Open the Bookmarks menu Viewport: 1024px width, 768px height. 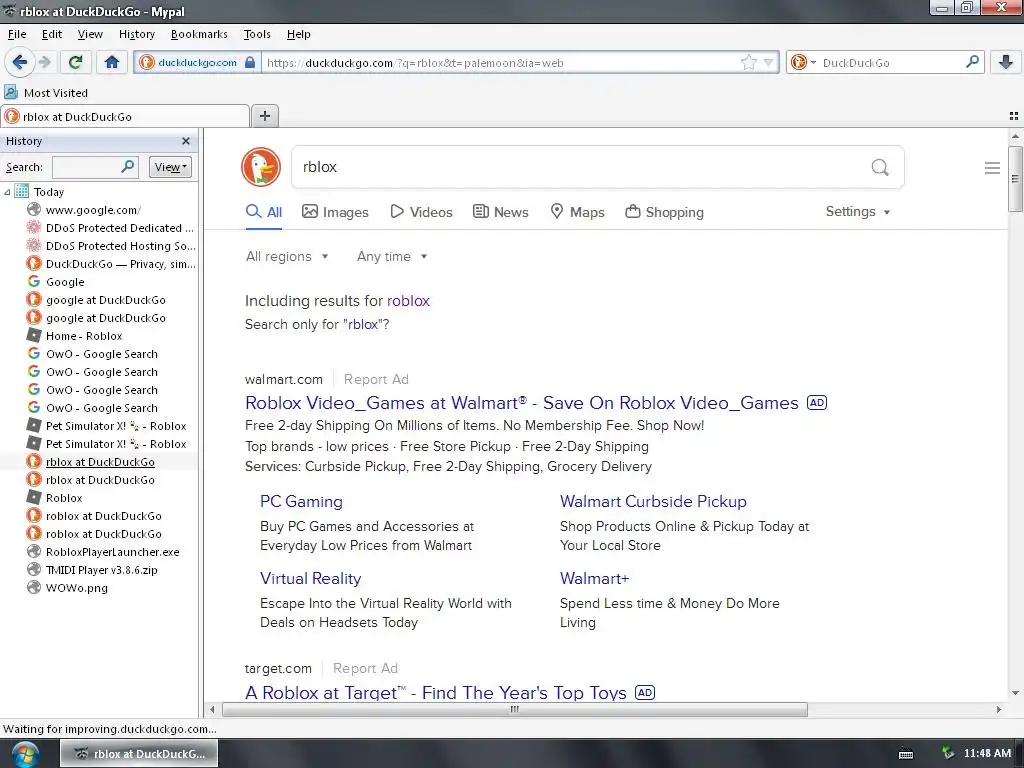coord(199,34)
